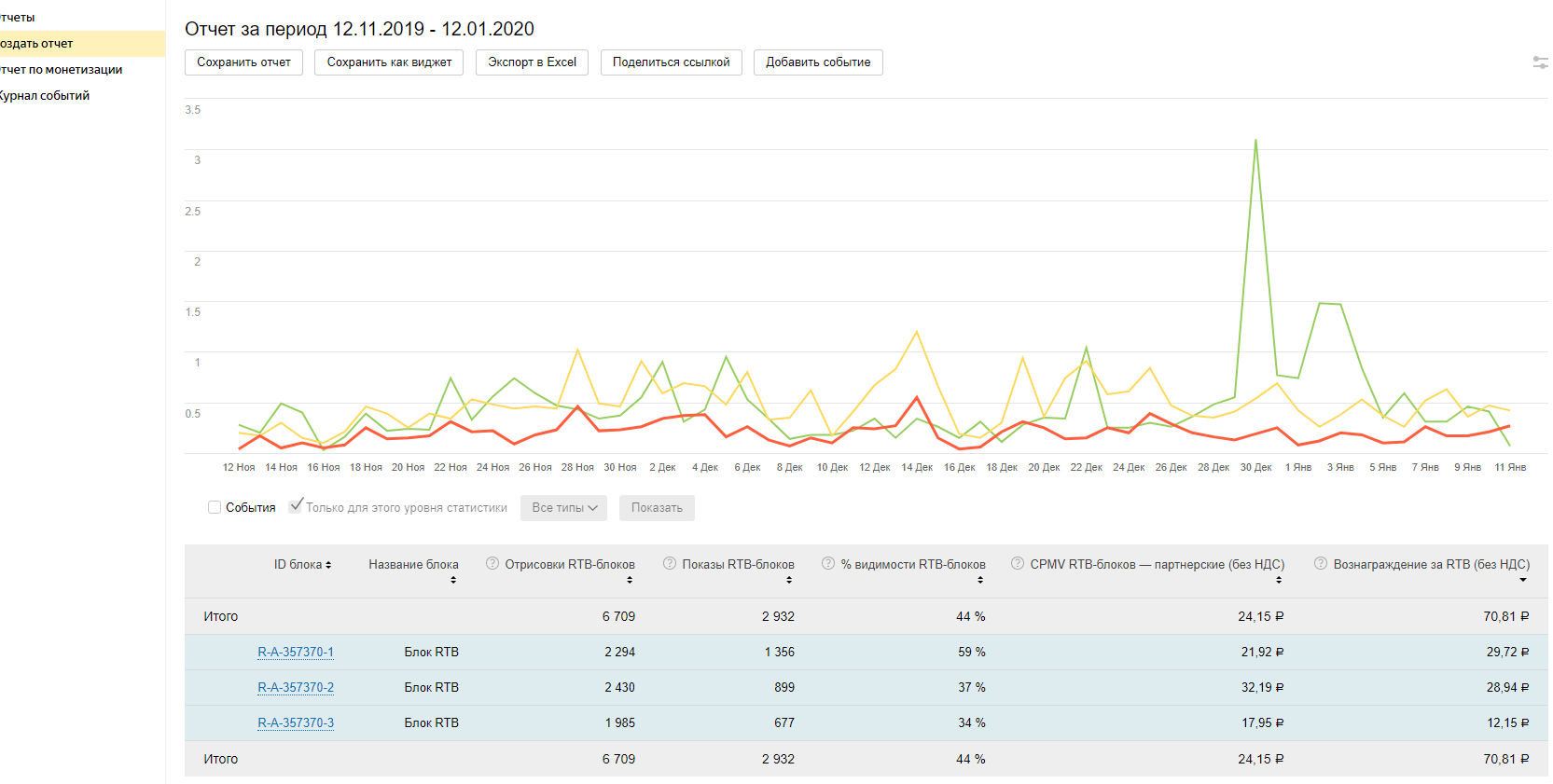Viewport: 1553px width, 784px height.
Task: Sort table by ID блока arrows
Action: (x=328, y=565)
